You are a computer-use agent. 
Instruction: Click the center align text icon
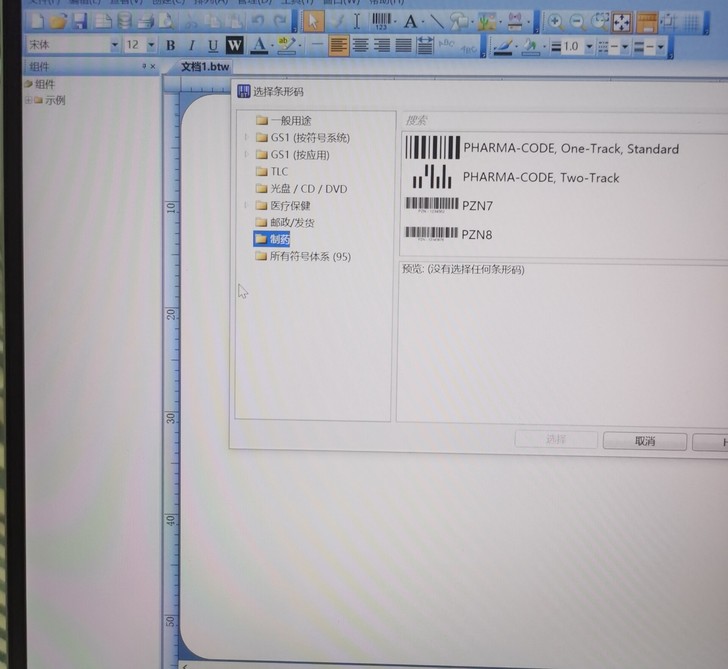361,45
